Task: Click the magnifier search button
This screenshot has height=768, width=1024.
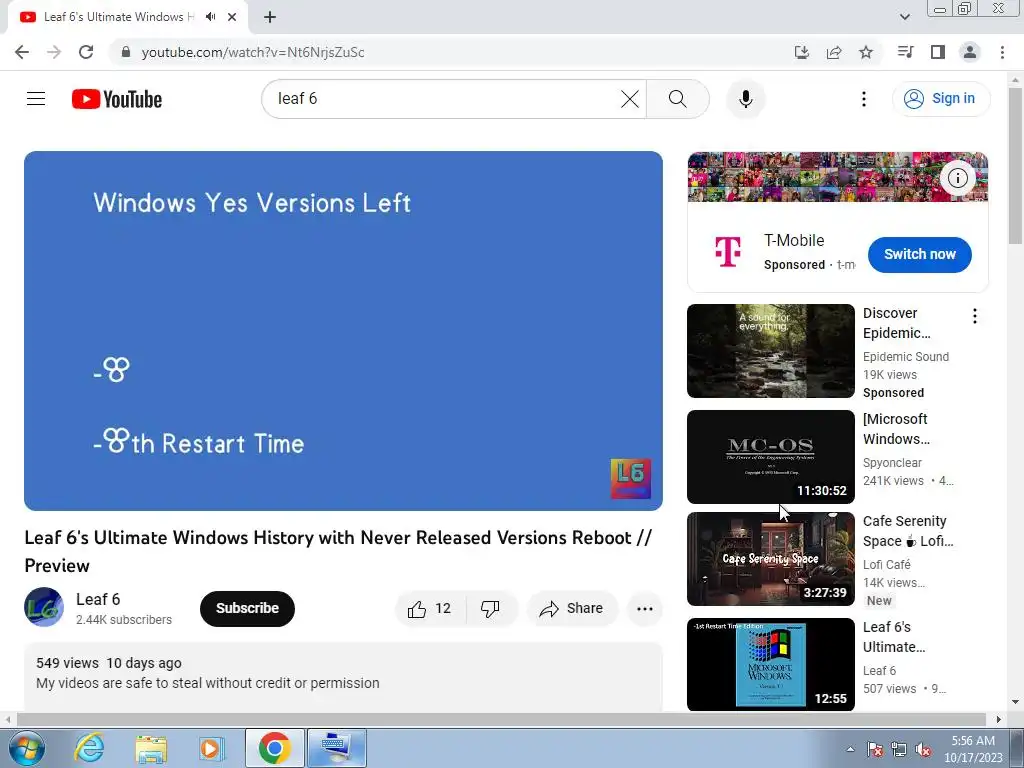Action: pyautogui.click(x=678, y=99)
